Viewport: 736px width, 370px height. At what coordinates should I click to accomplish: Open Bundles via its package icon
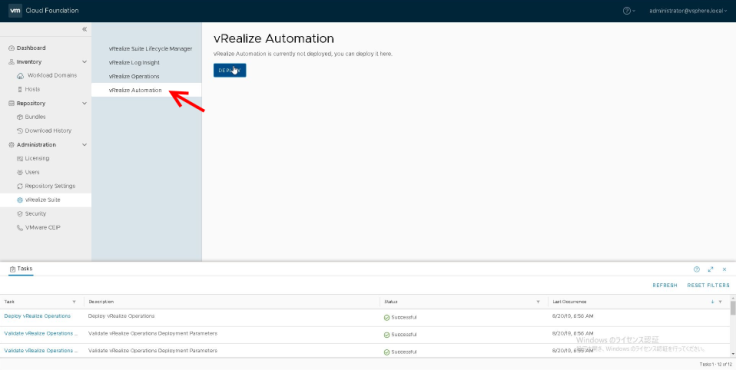pyautogui.click(x=20, y=117)
